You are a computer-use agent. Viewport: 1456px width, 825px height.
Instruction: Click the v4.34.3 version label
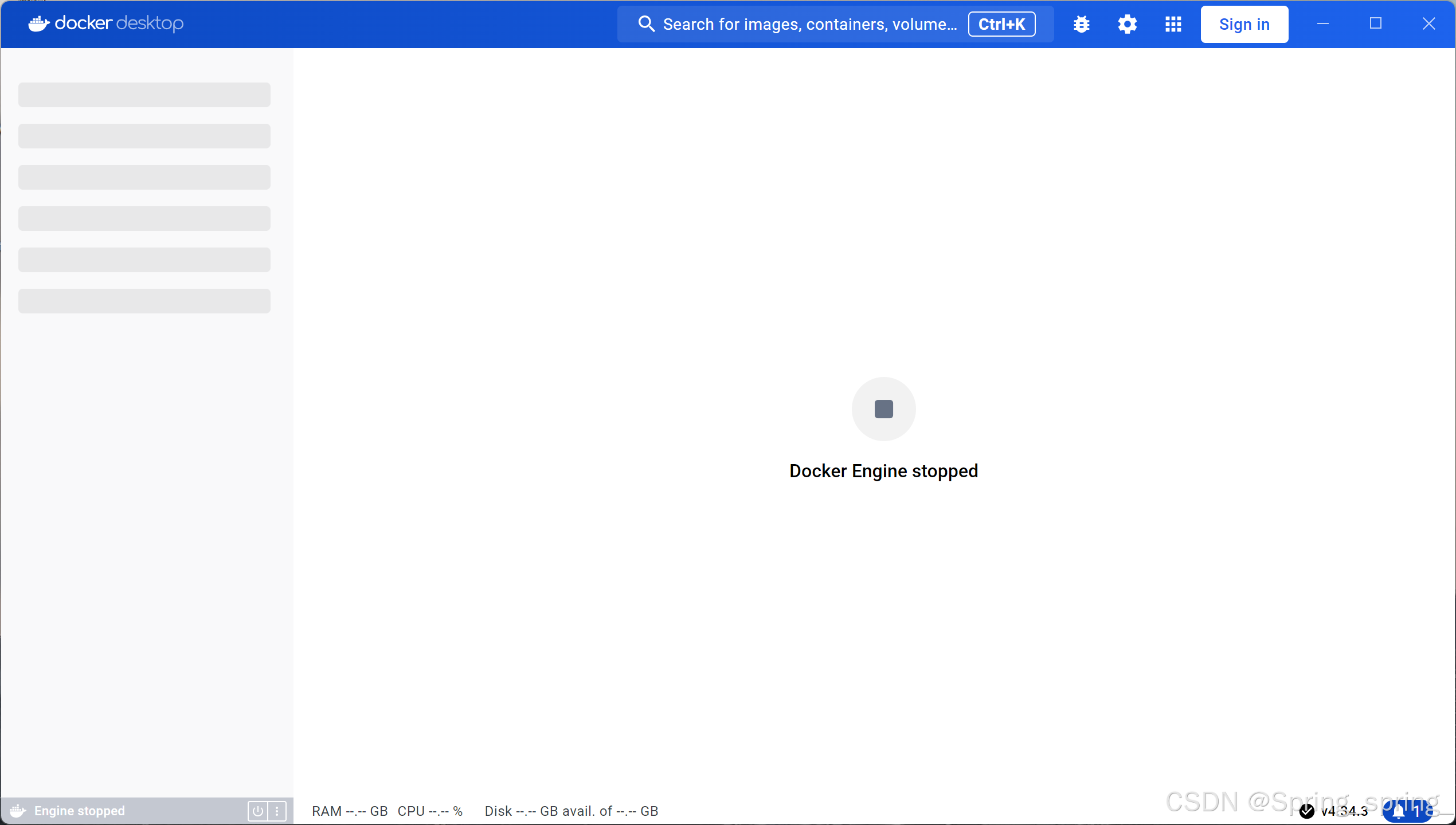(1344, 811)
